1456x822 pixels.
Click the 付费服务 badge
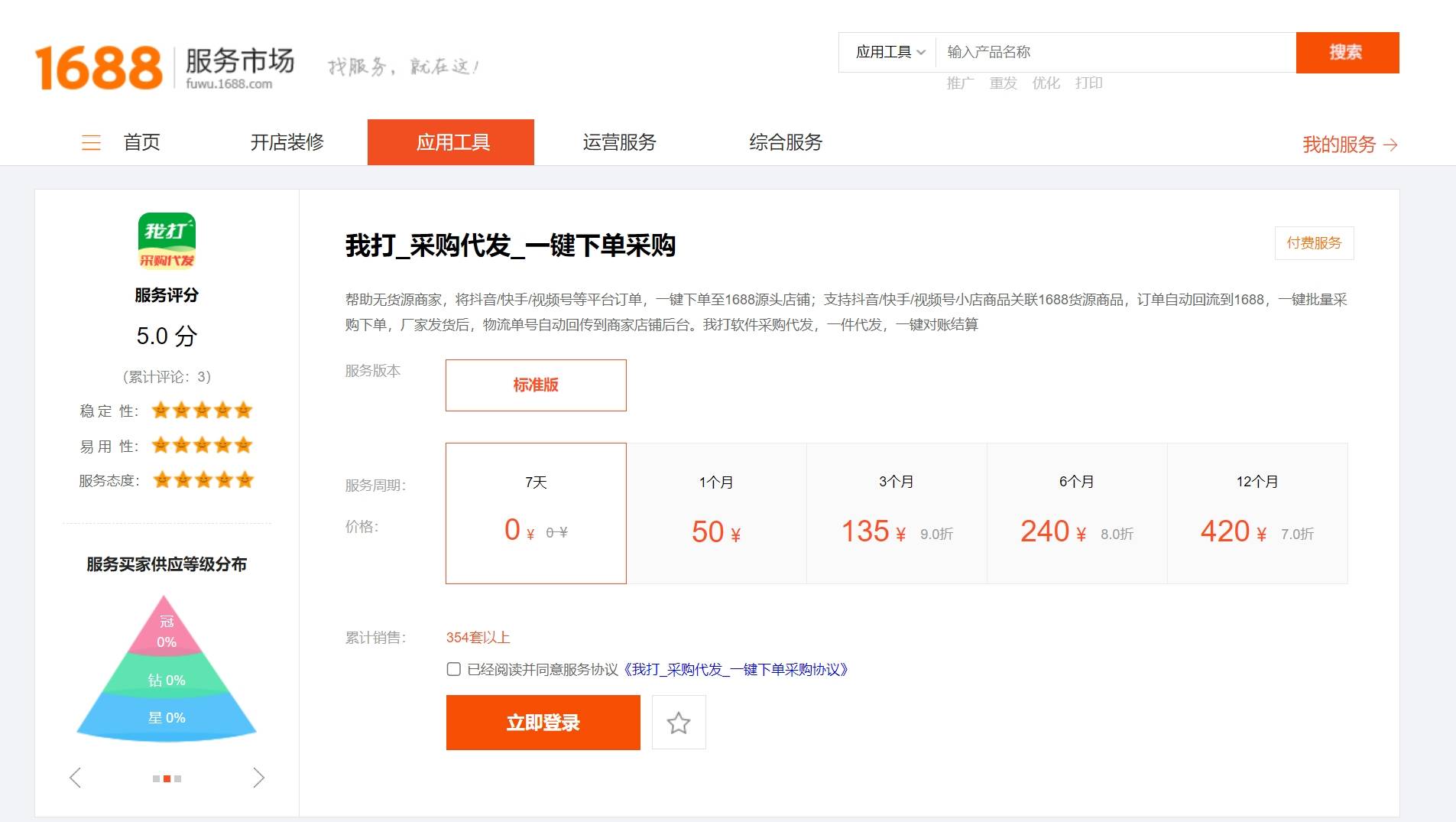click(1314, 243)
